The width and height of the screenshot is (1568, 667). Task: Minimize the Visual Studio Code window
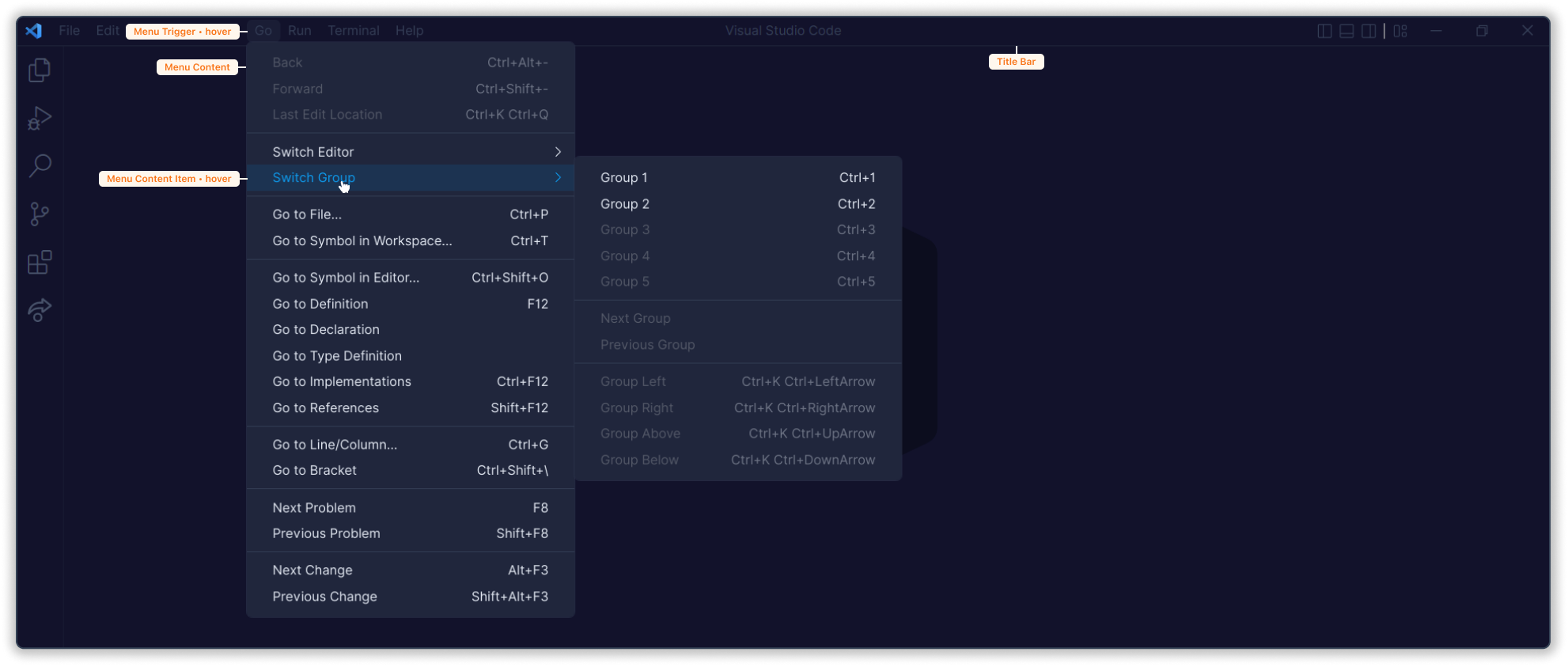pos(1436,31)
